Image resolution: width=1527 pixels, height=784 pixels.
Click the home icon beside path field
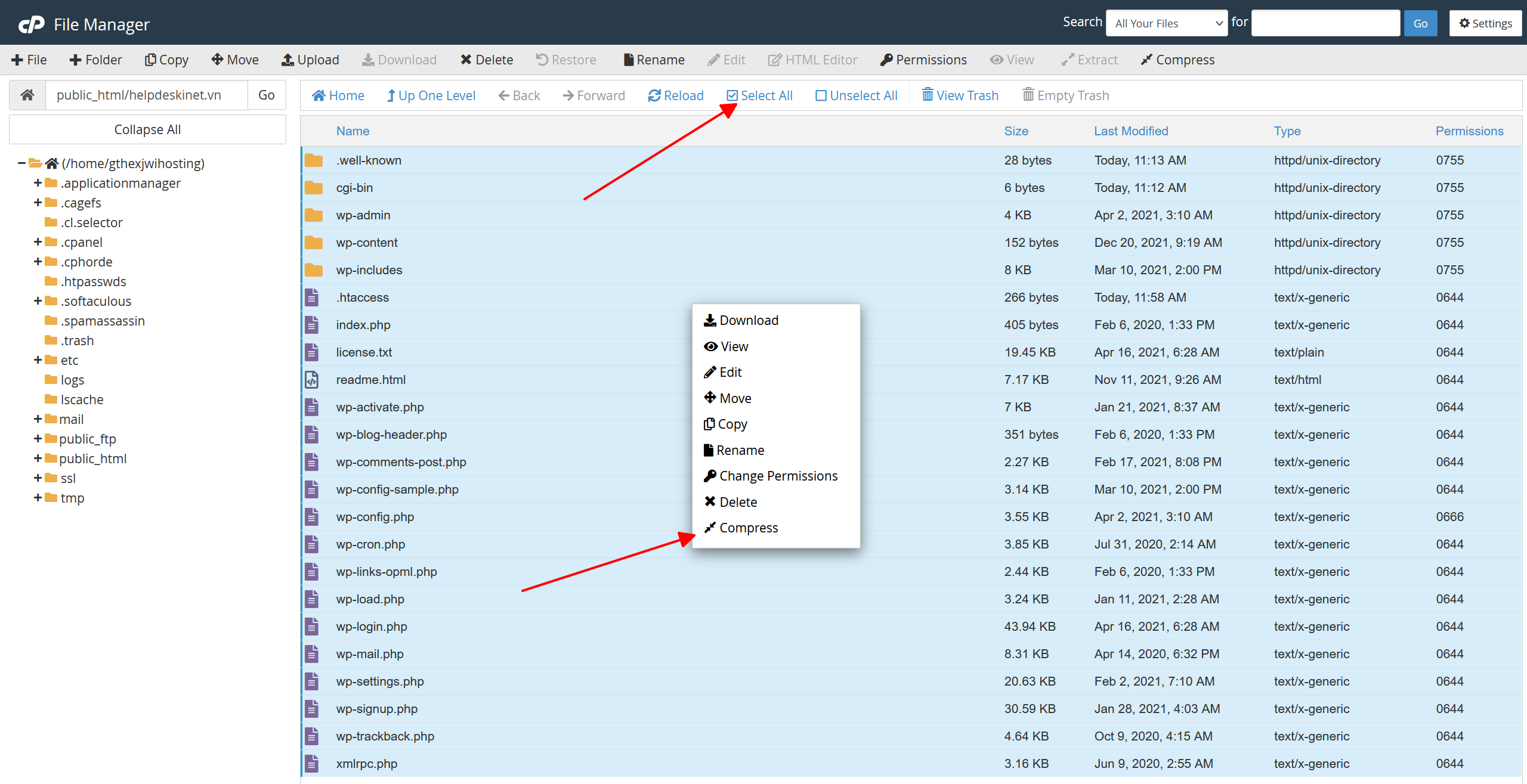click(x=27, y=95)
